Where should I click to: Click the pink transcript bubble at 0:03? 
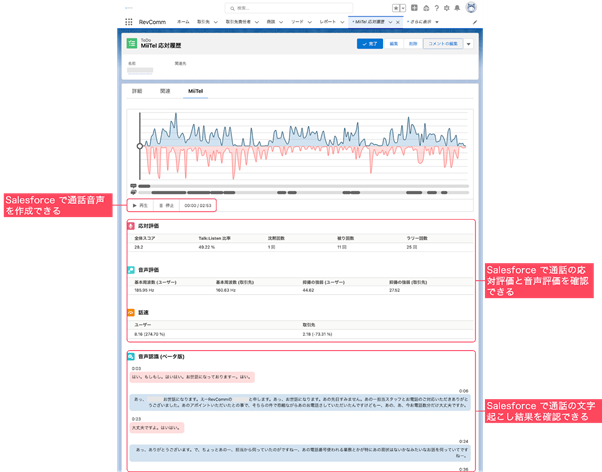pyautogui.click(x=192, y=377)
